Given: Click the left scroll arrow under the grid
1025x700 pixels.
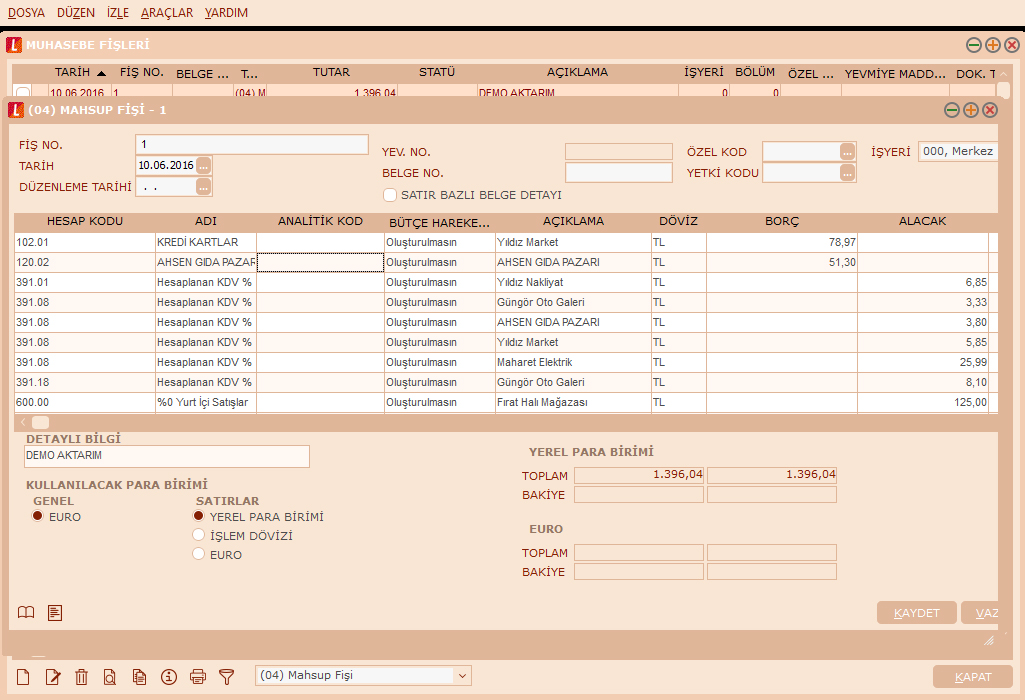Looking at the screenshot, I should 23,422.
